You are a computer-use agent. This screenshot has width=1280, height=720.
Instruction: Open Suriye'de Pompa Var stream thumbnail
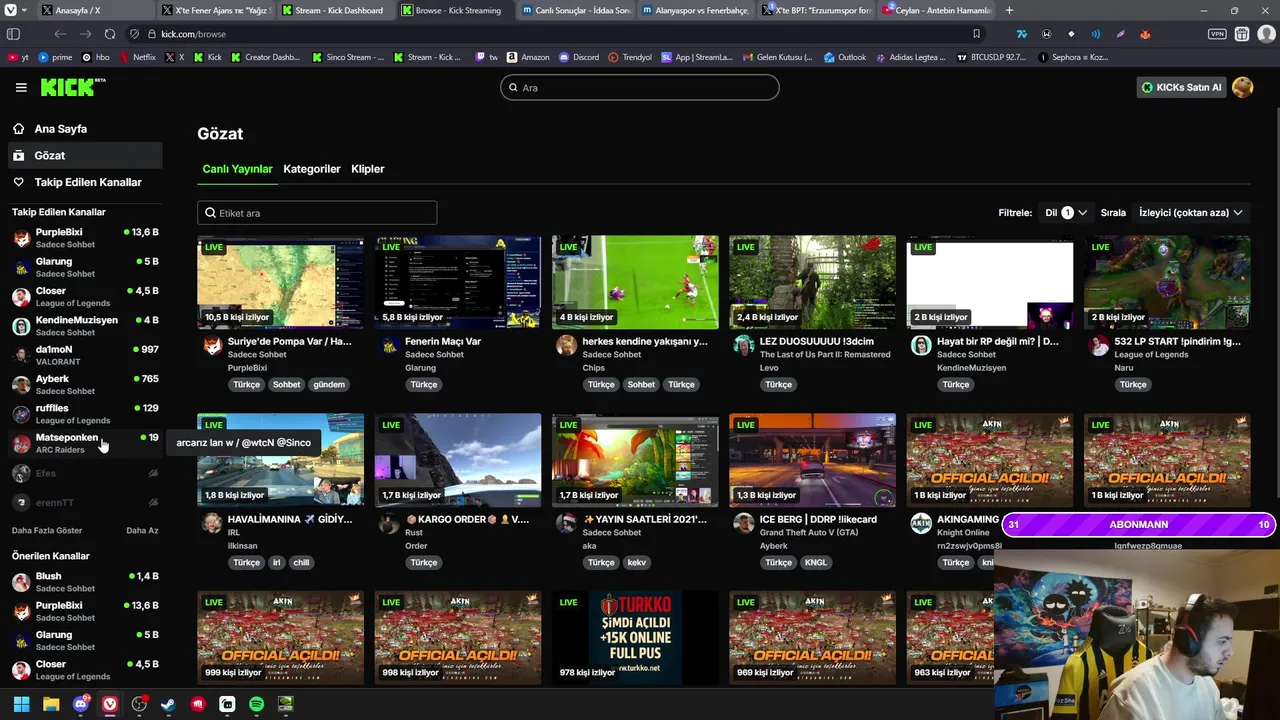coord(280,282)
